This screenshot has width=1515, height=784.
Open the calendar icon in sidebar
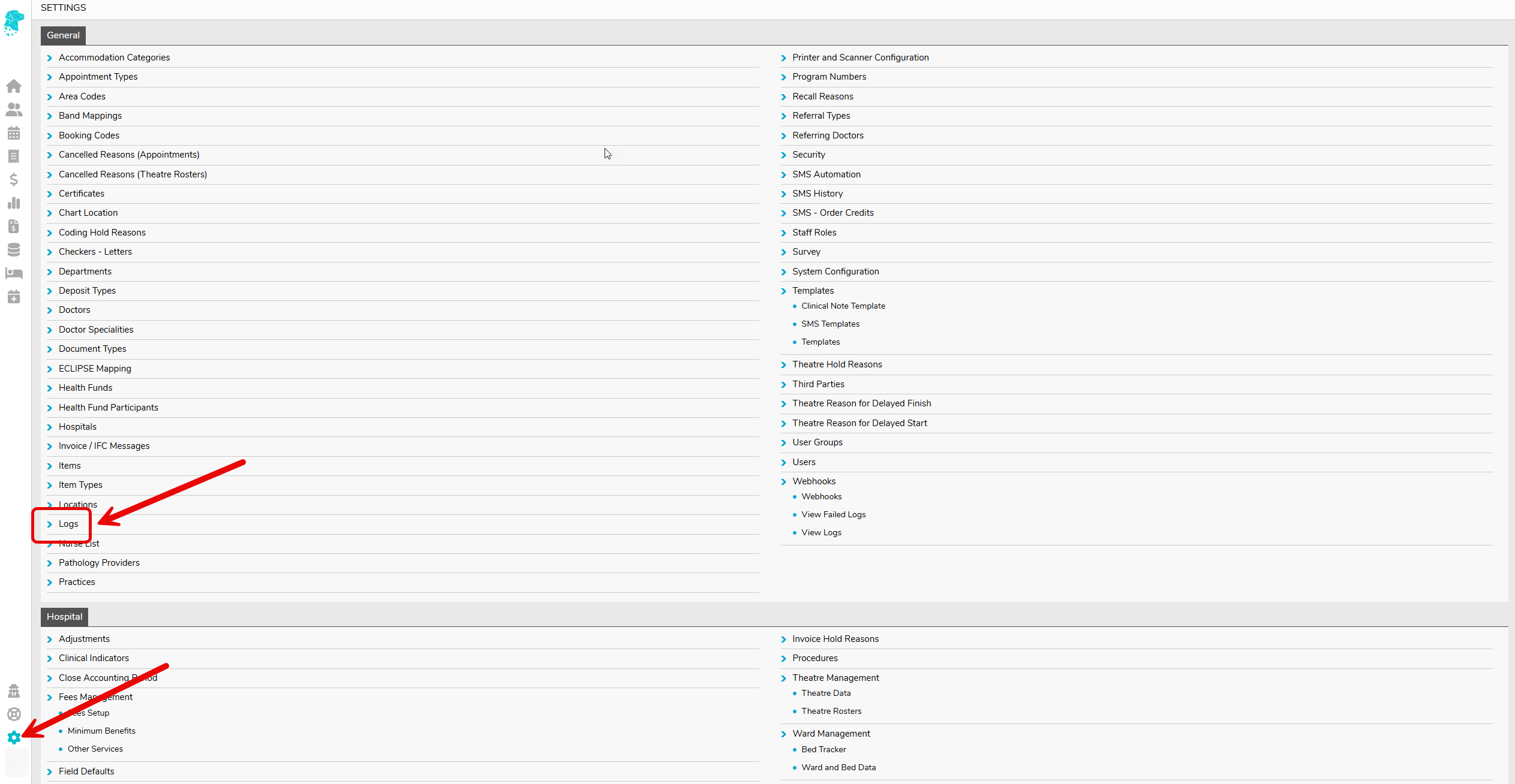(x=14, y=133)
